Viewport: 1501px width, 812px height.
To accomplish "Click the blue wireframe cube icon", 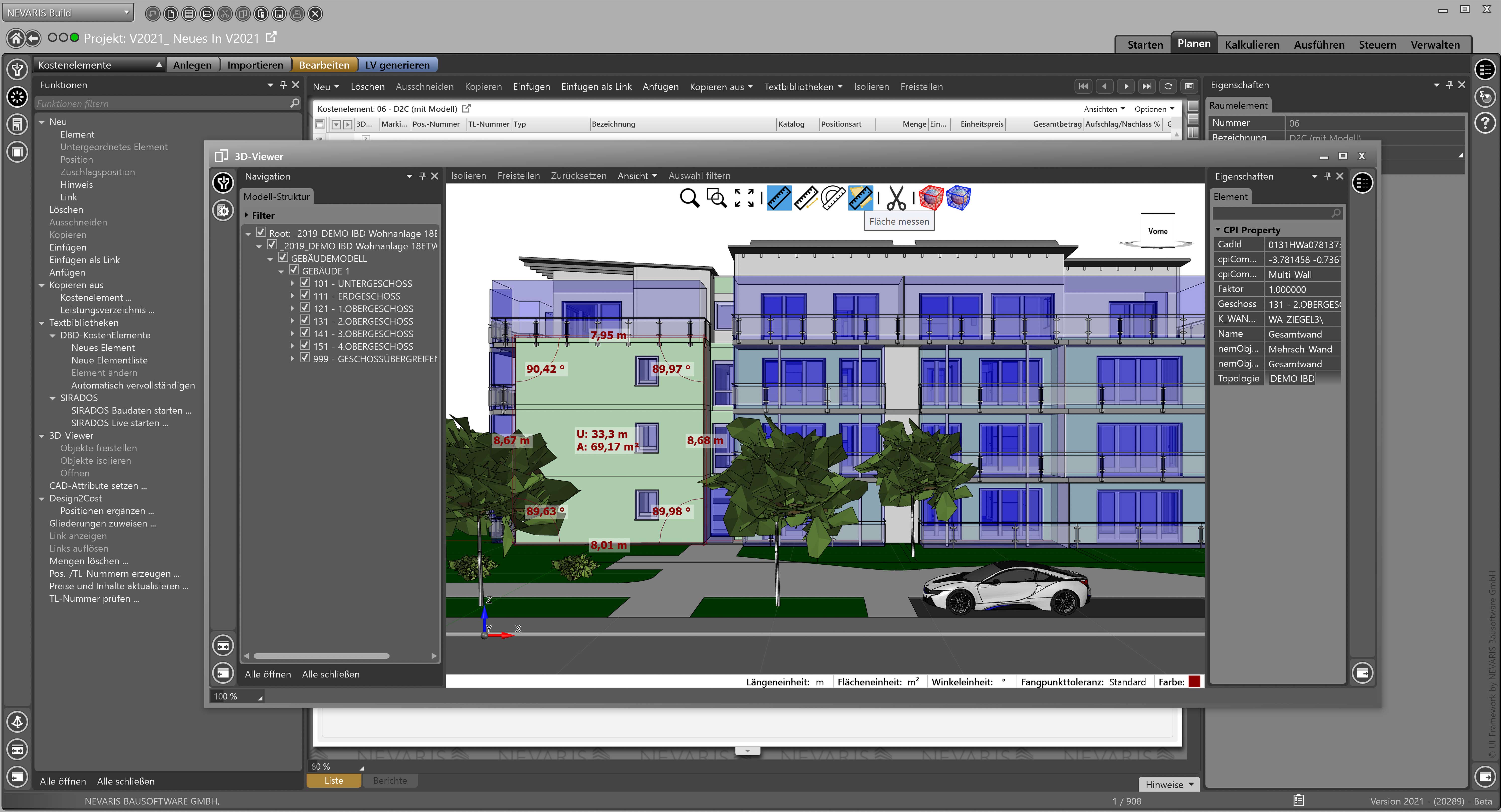I will tap(959, 198).
